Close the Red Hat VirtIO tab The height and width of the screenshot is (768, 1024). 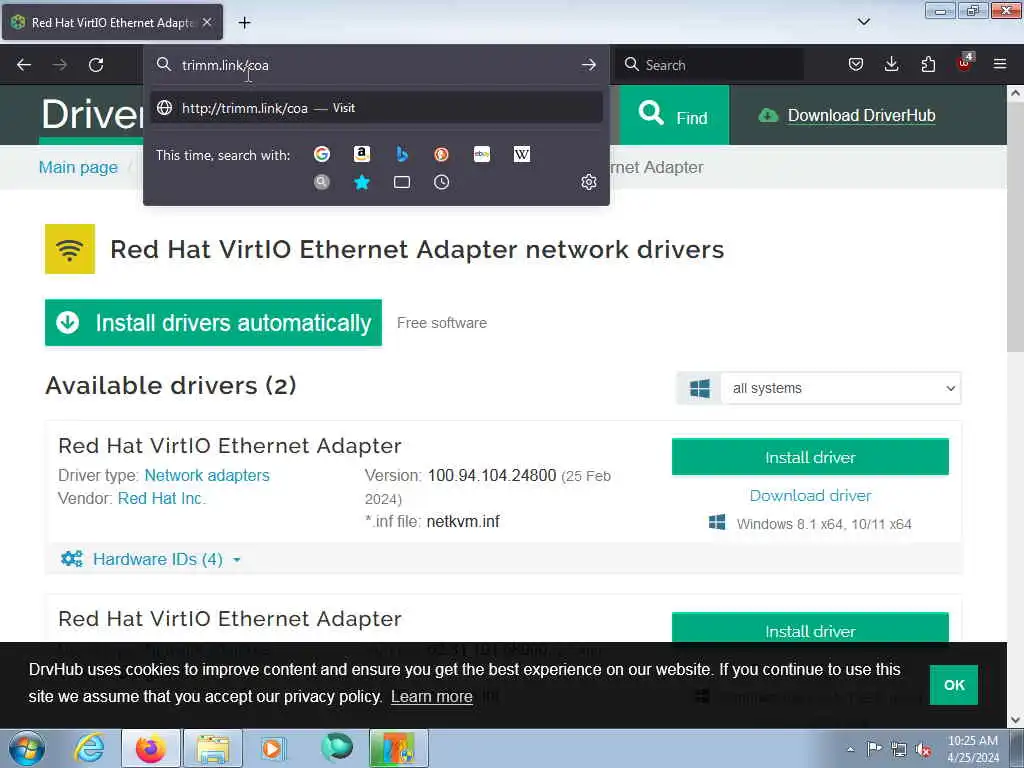pyautogui.click(x=207, y=22)
